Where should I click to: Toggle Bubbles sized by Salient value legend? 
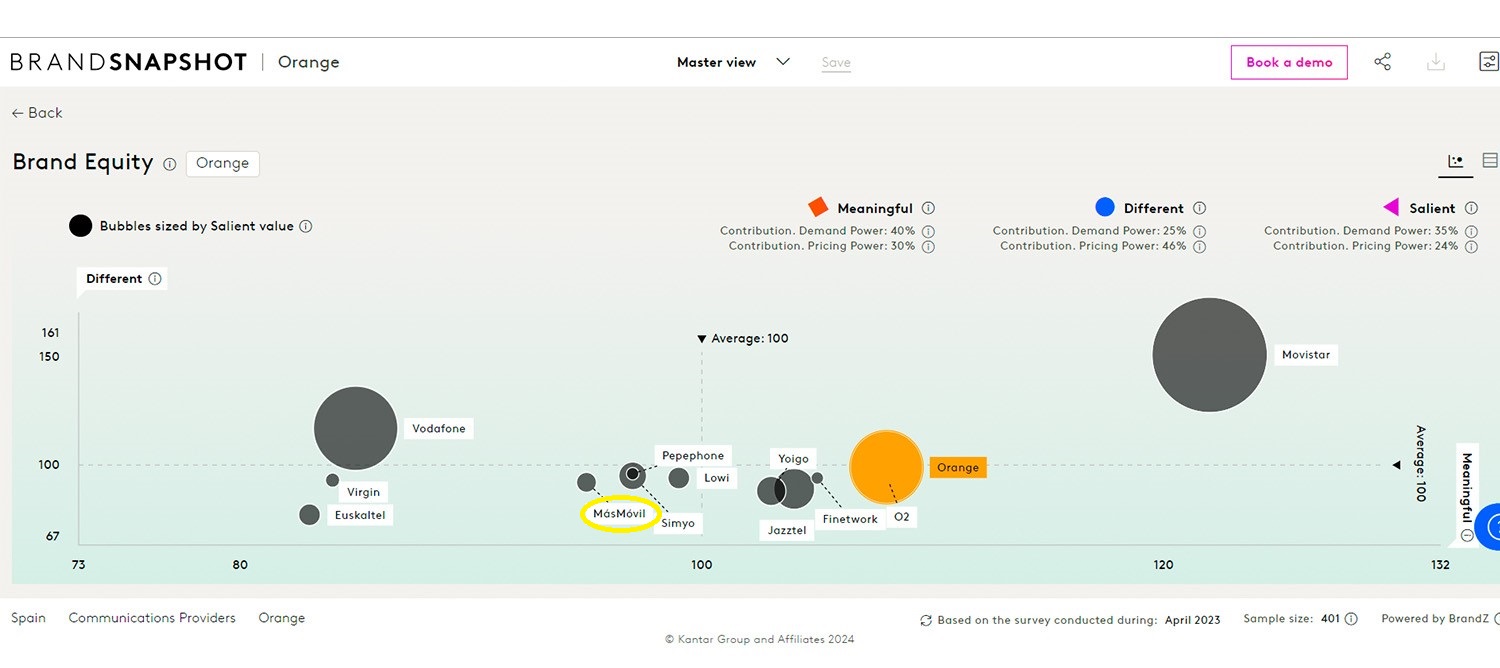pos(80,226)
